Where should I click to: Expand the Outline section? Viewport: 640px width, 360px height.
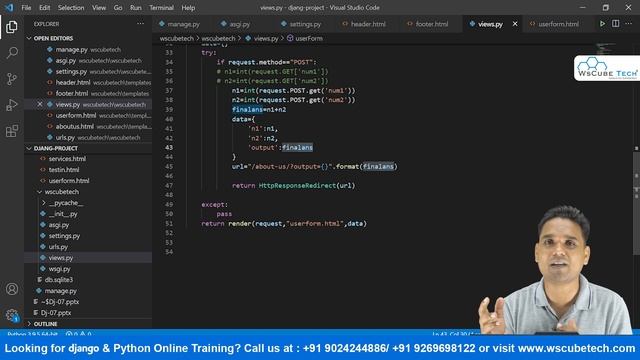tap(45, 324)
